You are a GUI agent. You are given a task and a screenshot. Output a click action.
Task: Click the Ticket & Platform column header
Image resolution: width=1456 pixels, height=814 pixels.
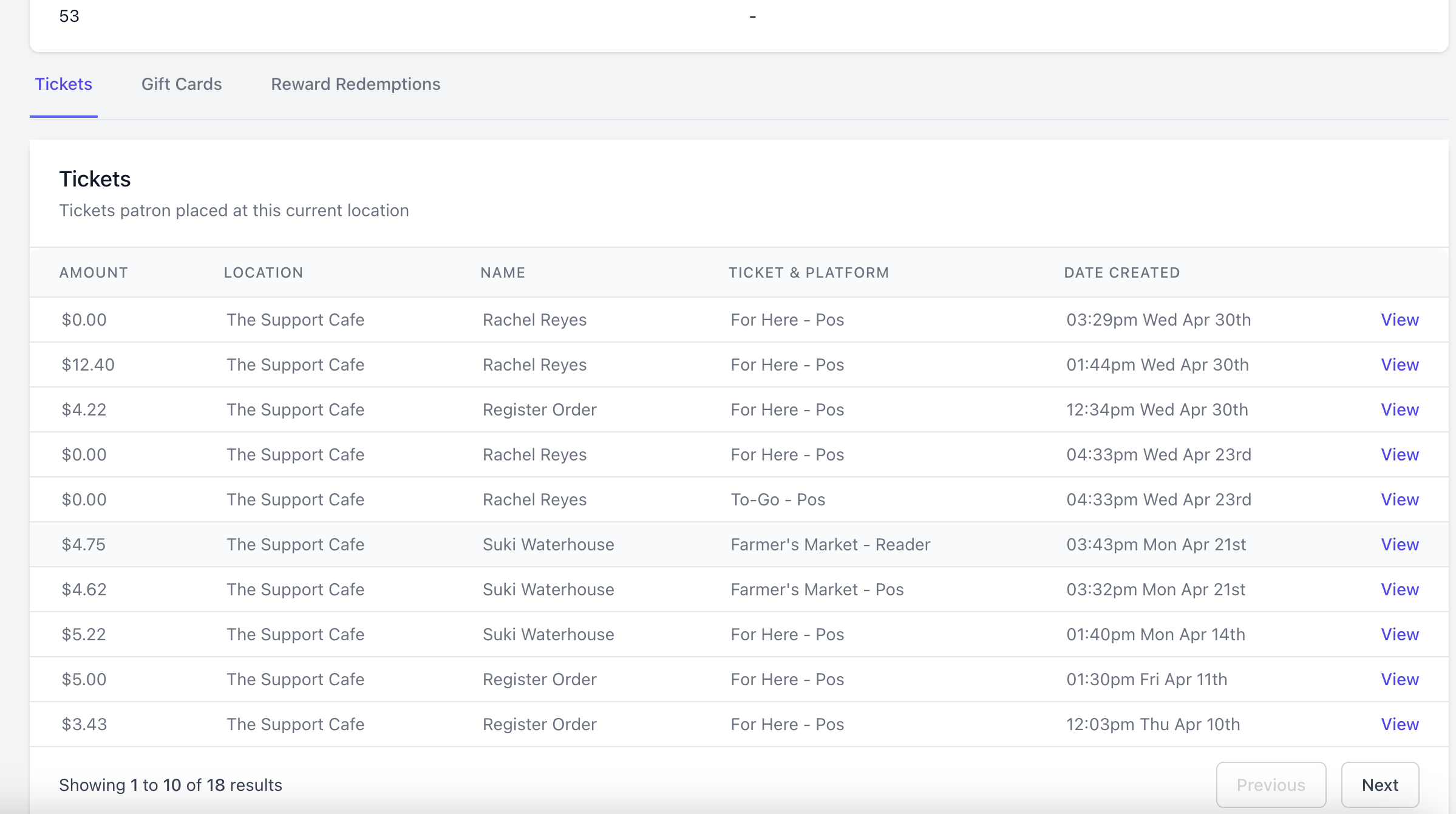coord(809,273)
